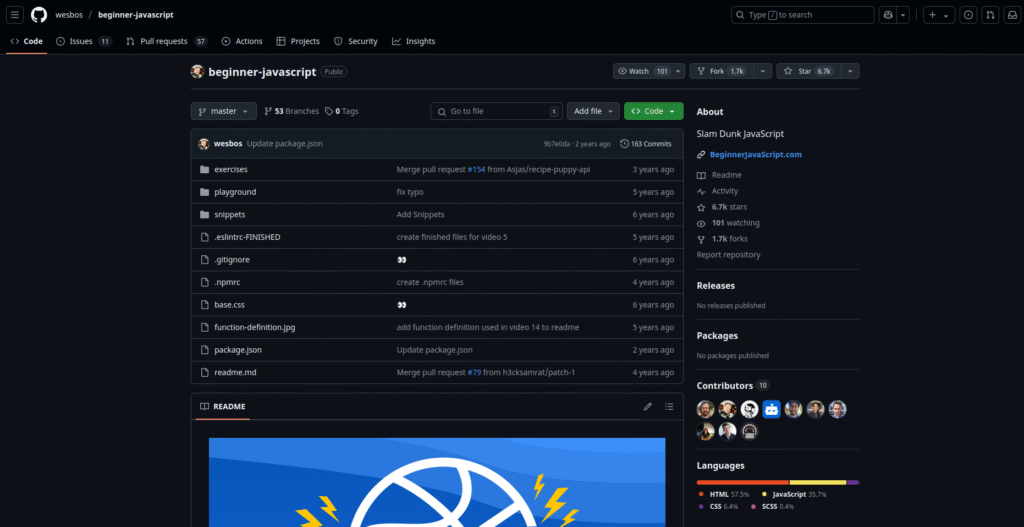Viewport: 1024px width, 527px height.
Task: Open the .eslintrc-FINISHED file
Action: 248,237
